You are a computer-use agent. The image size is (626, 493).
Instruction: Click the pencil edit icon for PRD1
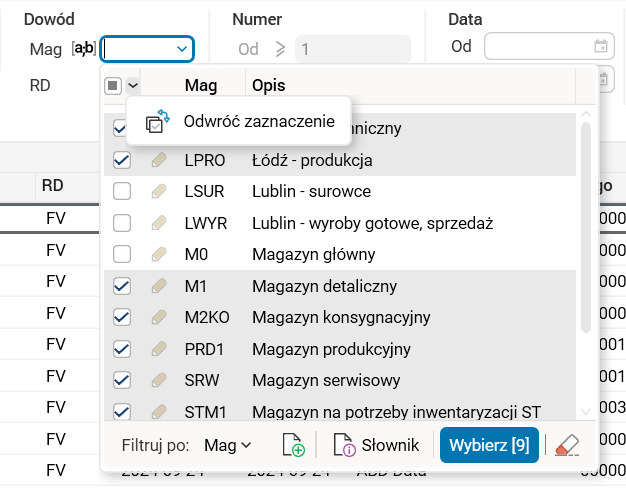pos(159,349)
